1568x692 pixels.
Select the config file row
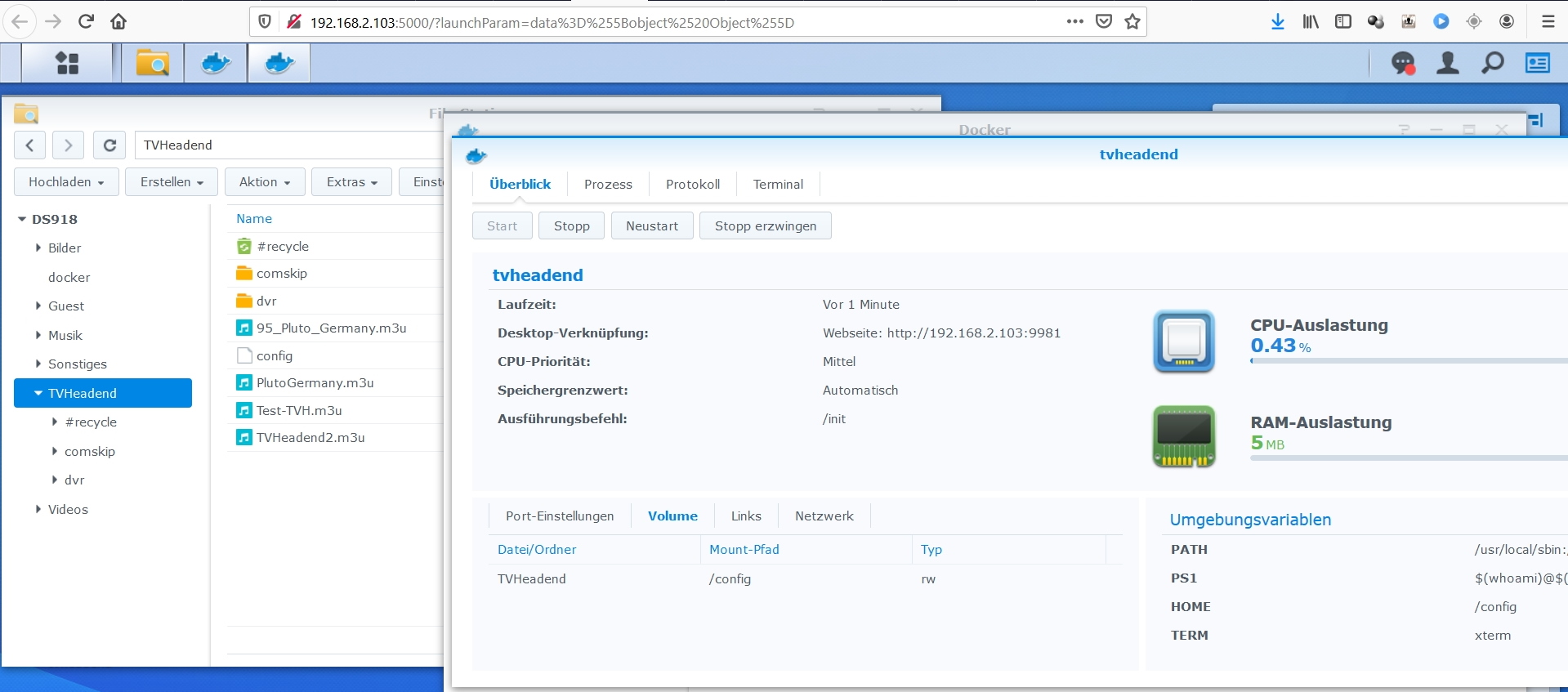click(x=335, y=356)
